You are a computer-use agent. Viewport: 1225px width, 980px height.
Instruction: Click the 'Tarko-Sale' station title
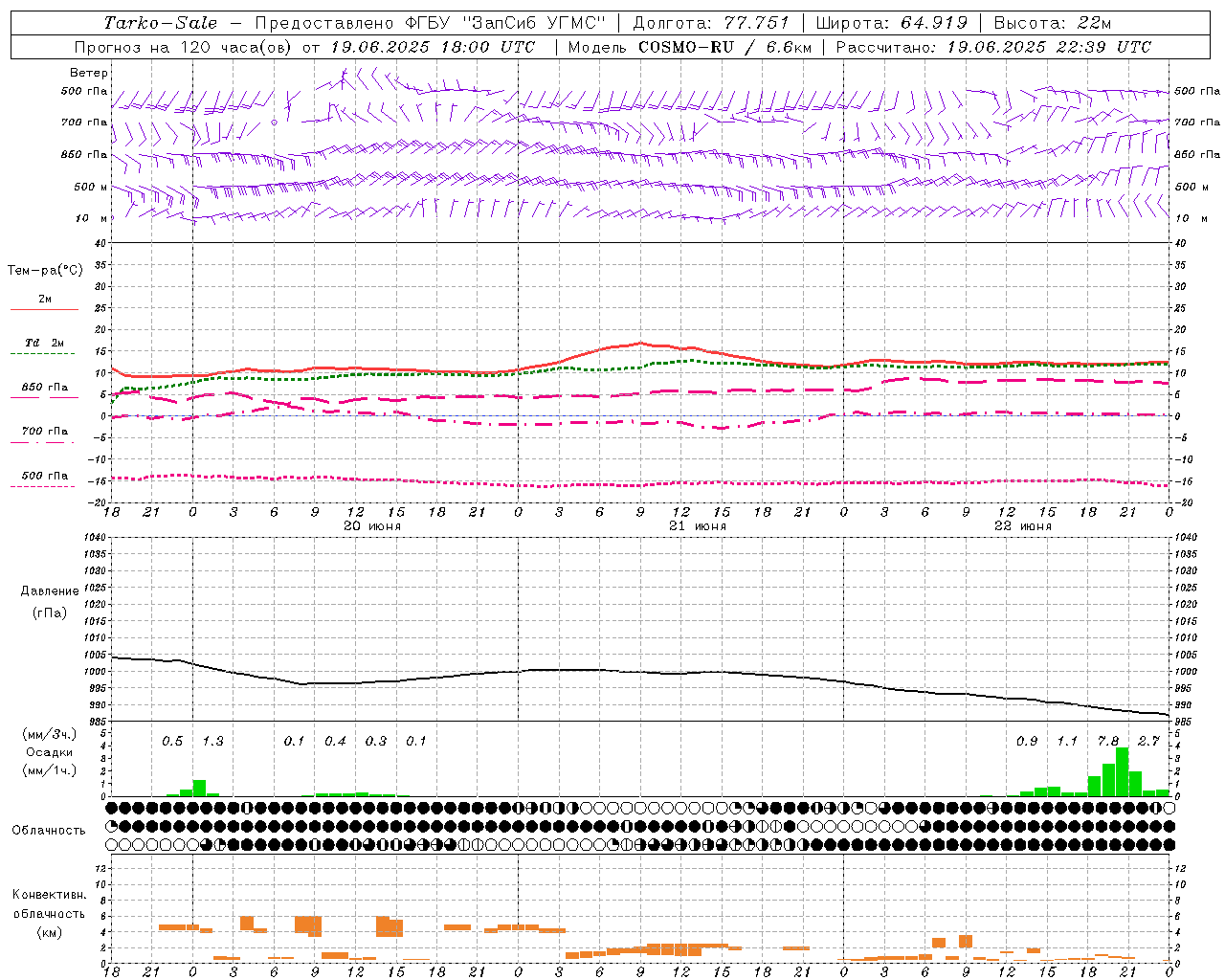tap(161, 23)
